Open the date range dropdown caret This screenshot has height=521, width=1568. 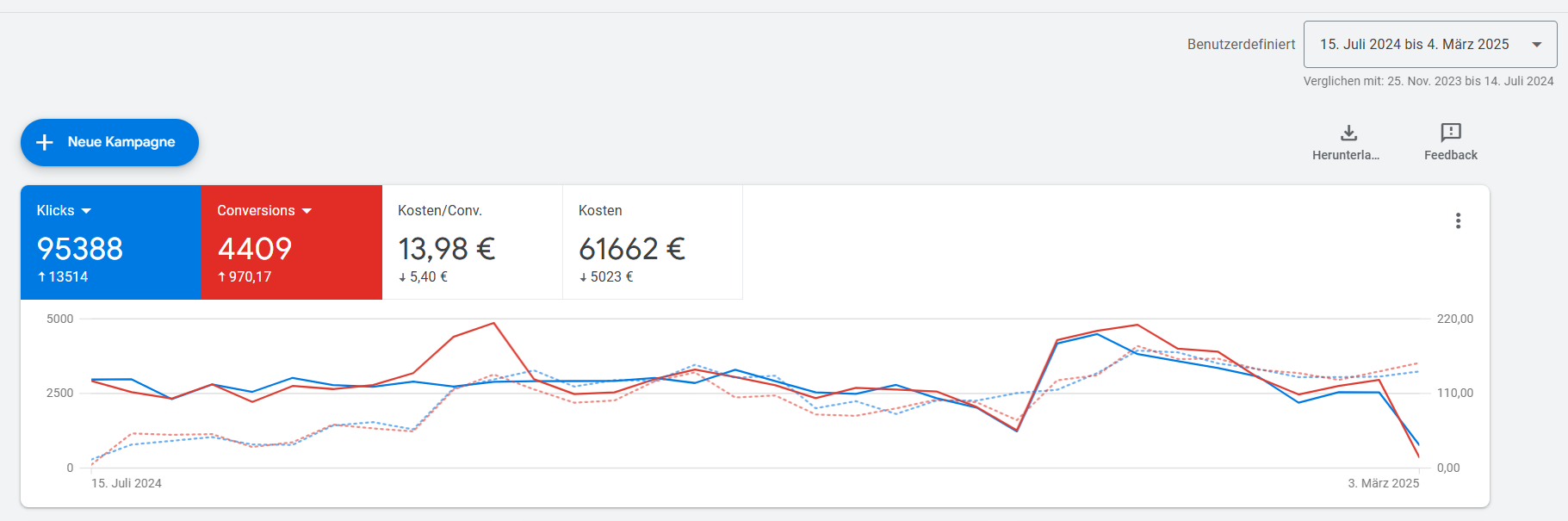pos(1536,45)
